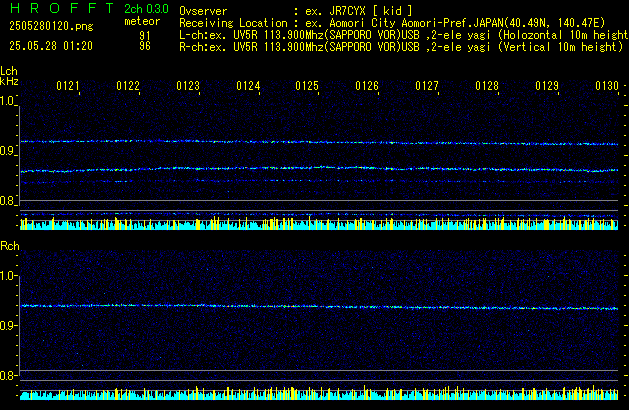Image resolution: width=629 pixels, height=410 pixels.
Task: Select the 0130 time marker
Action: coord(607,86)
